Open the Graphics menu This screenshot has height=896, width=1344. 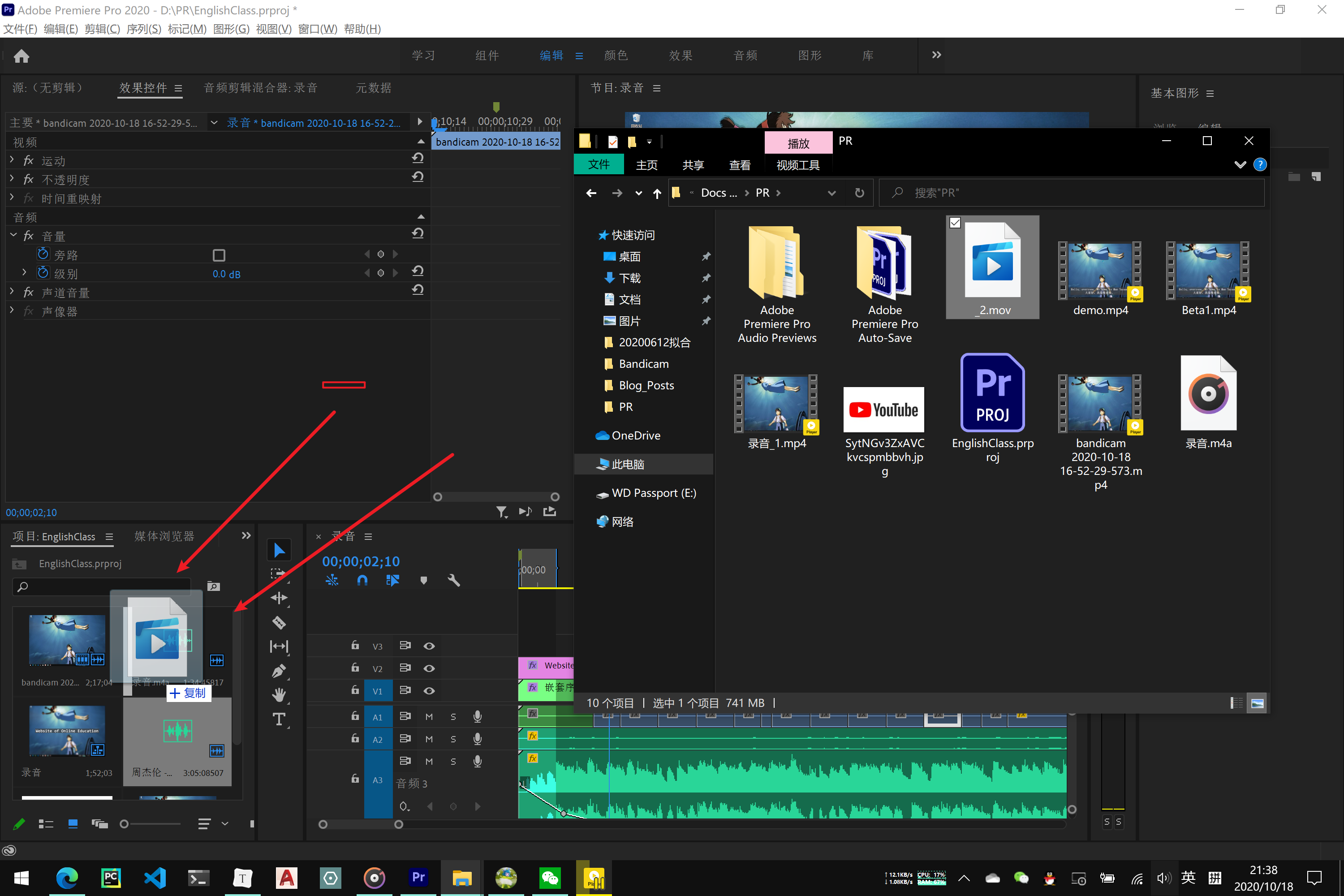231,29
